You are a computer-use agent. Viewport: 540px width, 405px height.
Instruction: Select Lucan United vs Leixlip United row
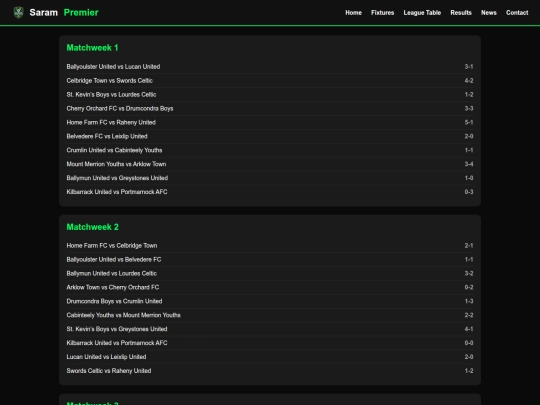270,357
